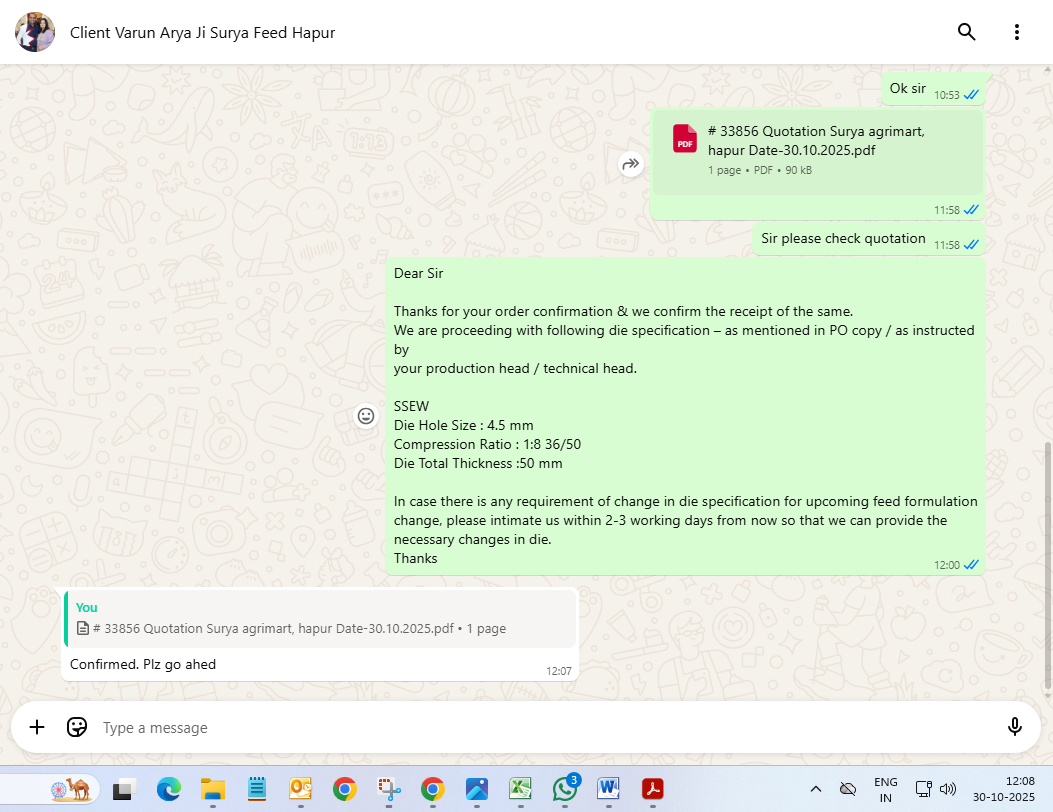Screen dimensions: 1053x812
Task: Open the sent 33856 Quotation PDF attachment
Action: point(816,141)
